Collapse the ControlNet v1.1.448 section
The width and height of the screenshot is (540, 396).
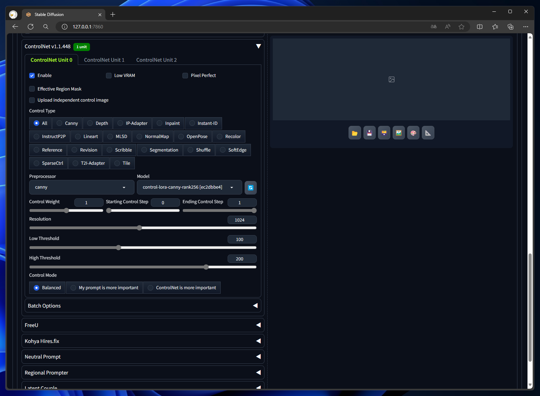pos(258,46)
